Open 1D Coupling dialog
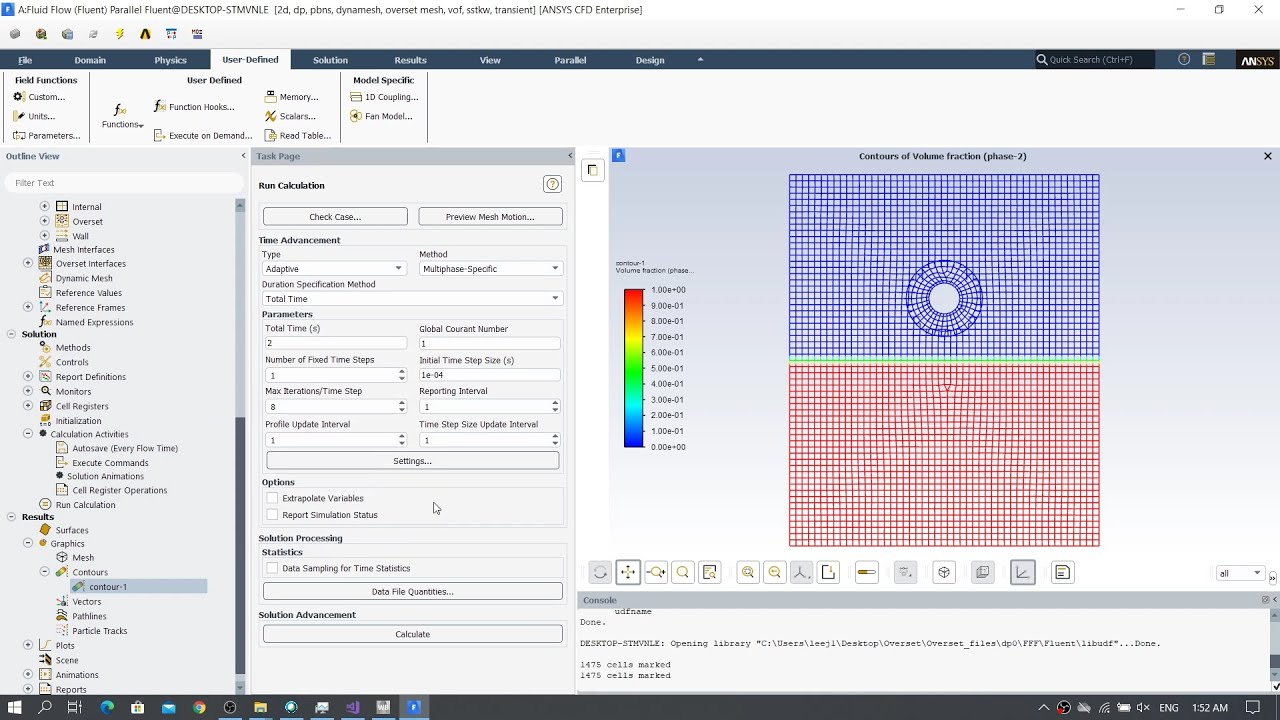Screen dimensions: 1280x720 coord(384,97)
